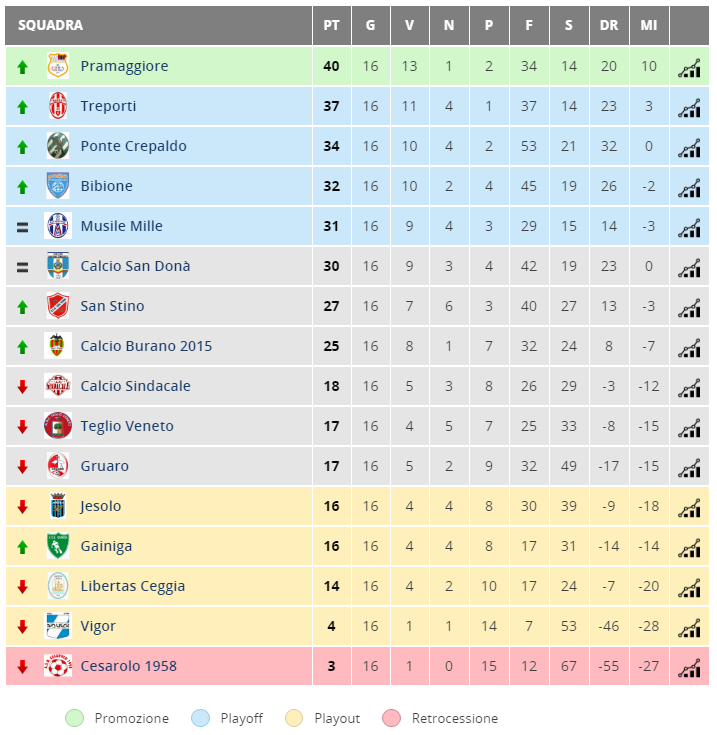Show the chart icon for Cesarolo 1958

tap(689, 668)
